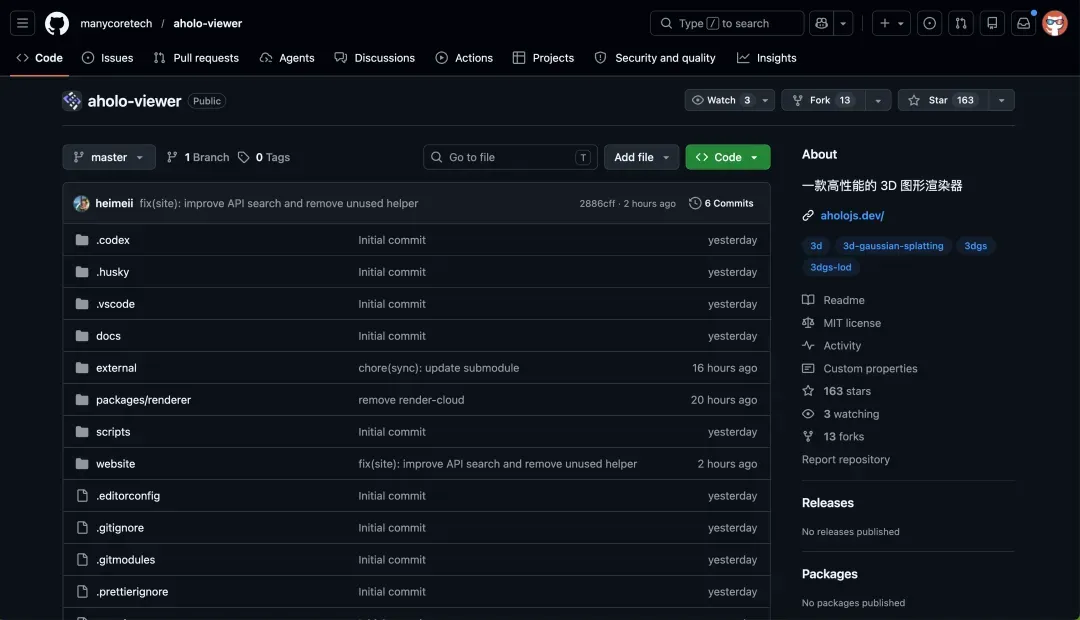Open the scripts folder
Screen dimensions: 1080x620
[113, 432]
